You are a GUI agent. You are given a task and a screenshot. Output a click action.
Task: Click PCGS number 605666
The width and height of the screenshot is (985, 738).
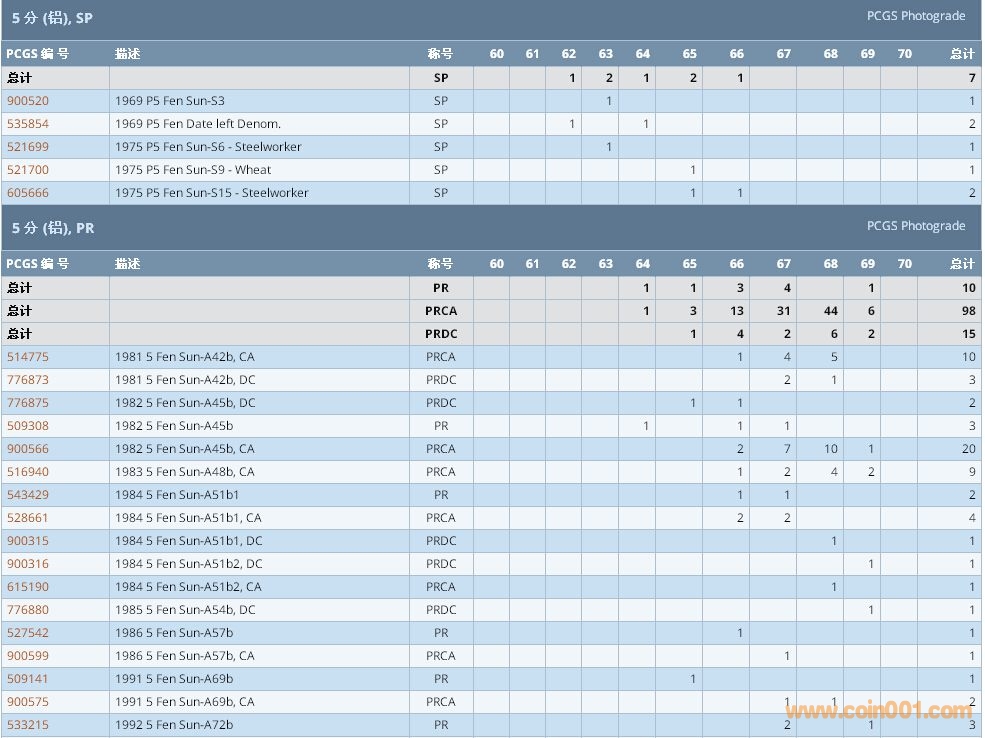28,193
